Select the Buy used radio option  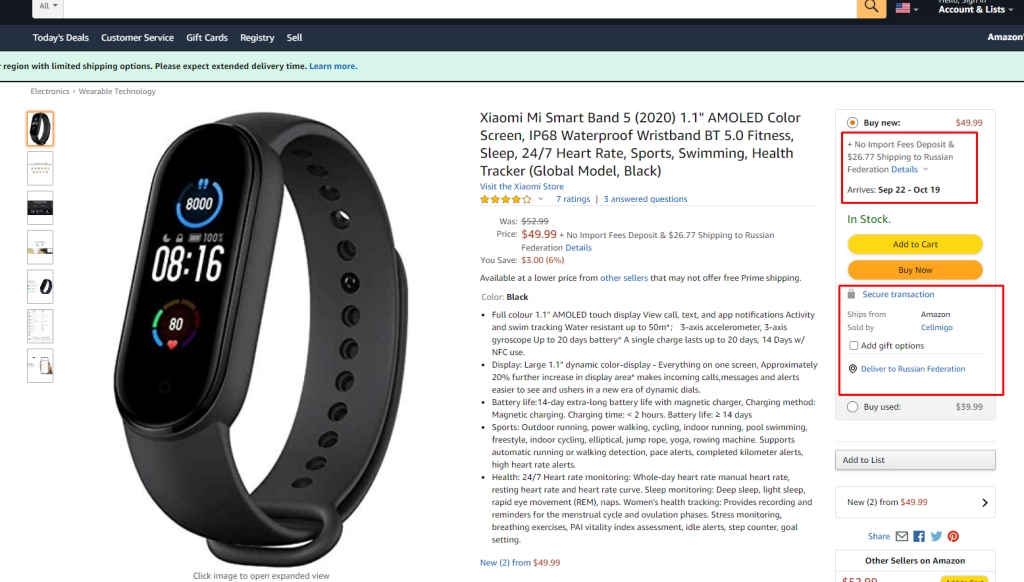[852, 407]
